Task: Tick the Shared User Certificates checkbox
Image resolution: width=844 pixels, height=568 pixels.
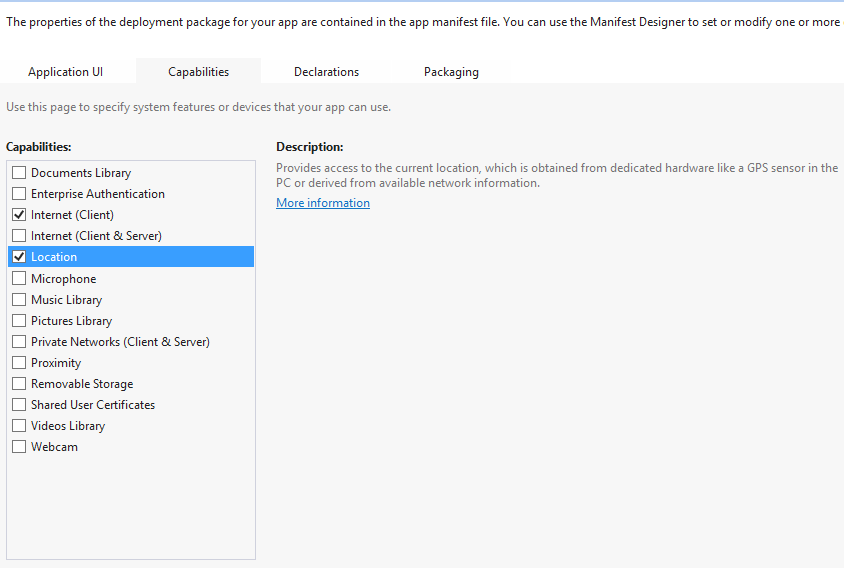Action: (x=19, y=404)
